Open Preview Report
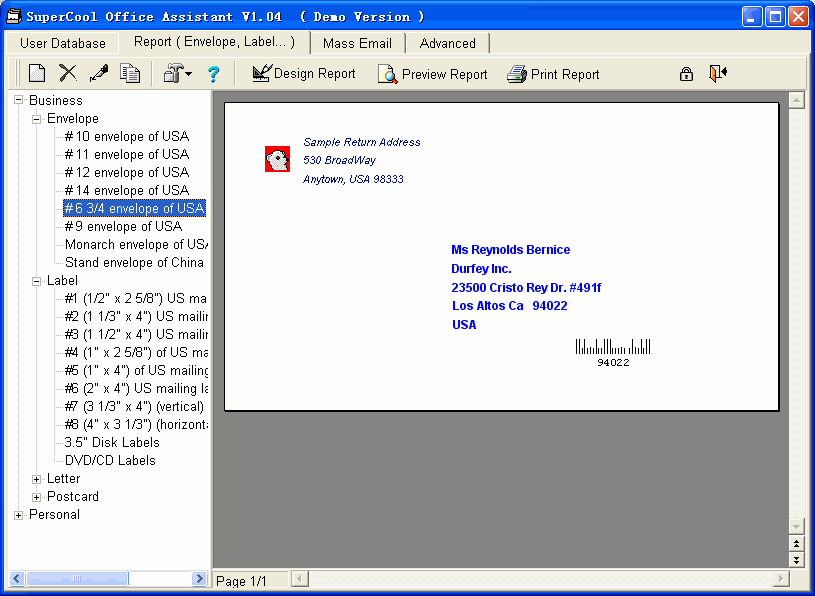This screenshot has width=815, height=596. (432, 74)
